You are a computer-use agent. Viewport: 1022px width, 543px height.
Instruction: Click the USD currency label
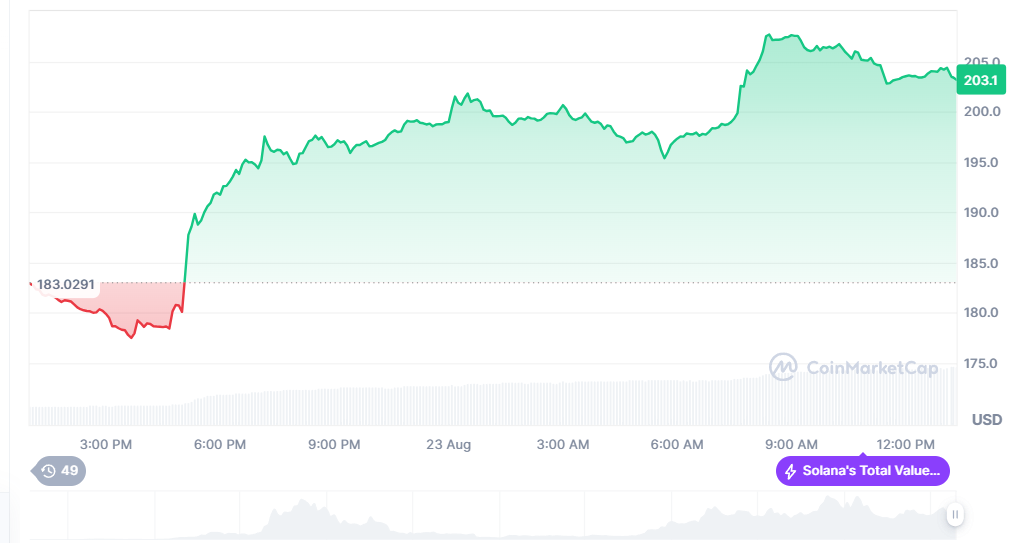(986, 420)
